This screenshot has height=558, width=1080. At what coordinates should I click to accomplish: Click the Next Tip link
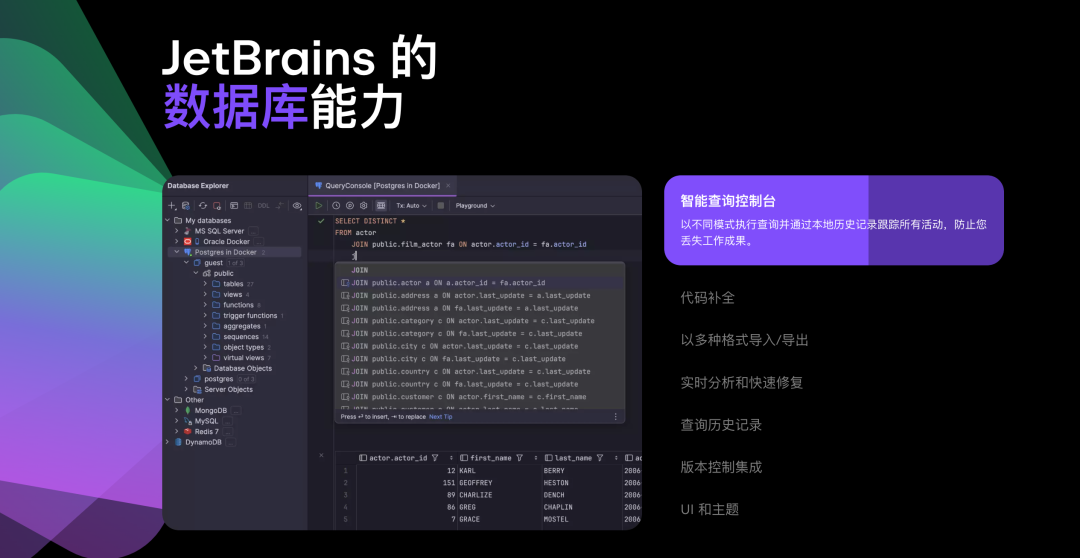pos(441,417)
